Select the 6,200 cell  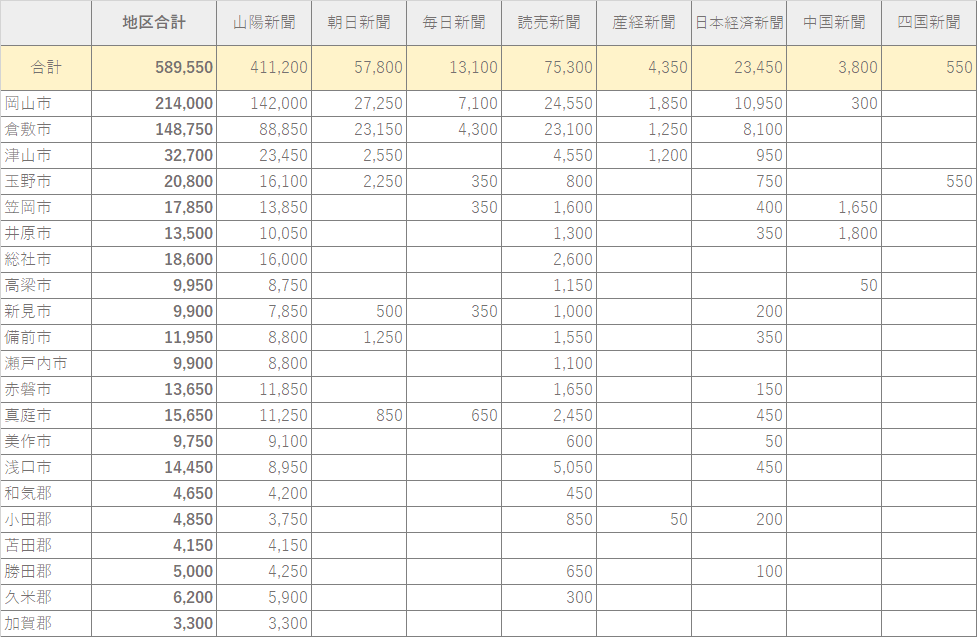coord(154,597)
